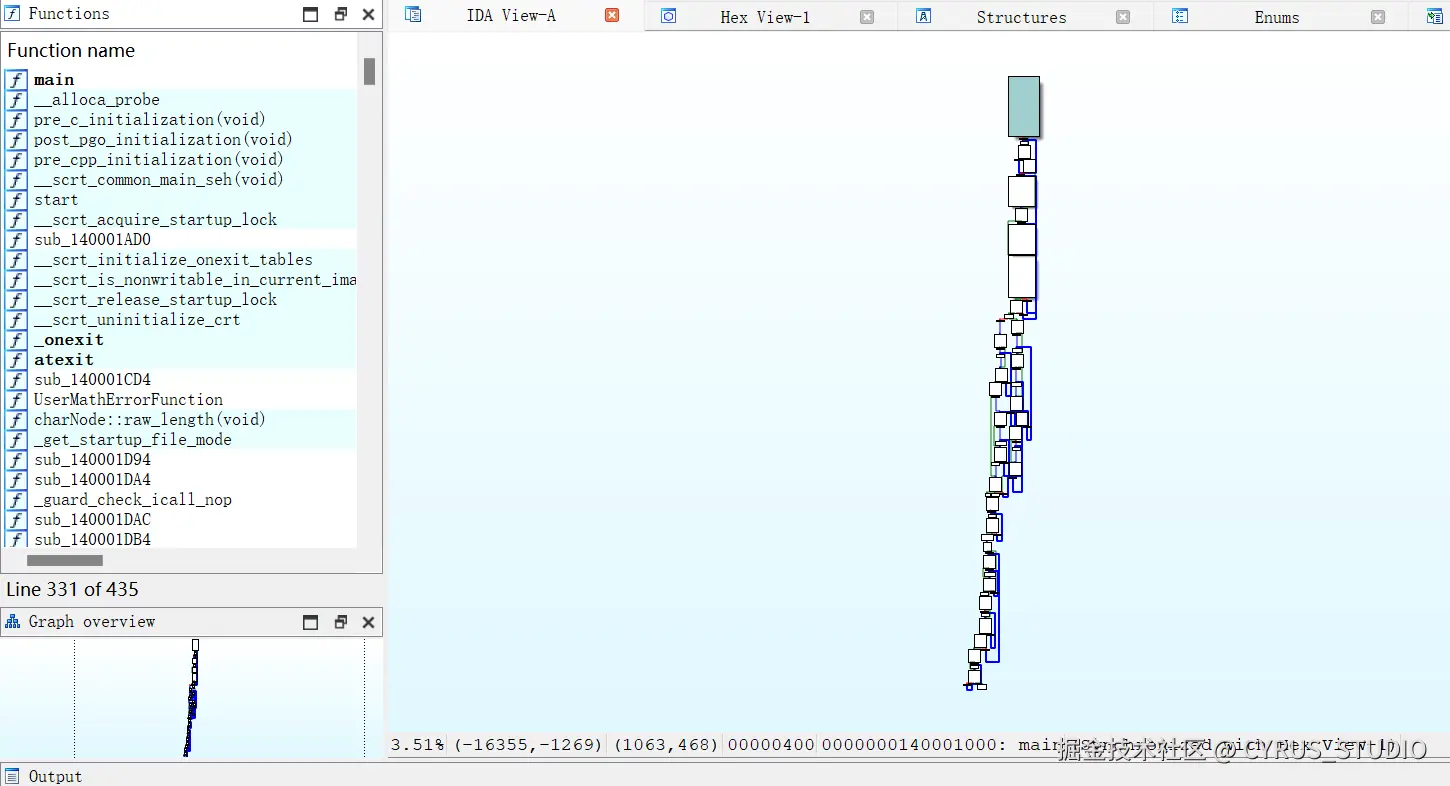Select _guard_check_icall_nop function
Screen dimensions: 1450x786
180,500
